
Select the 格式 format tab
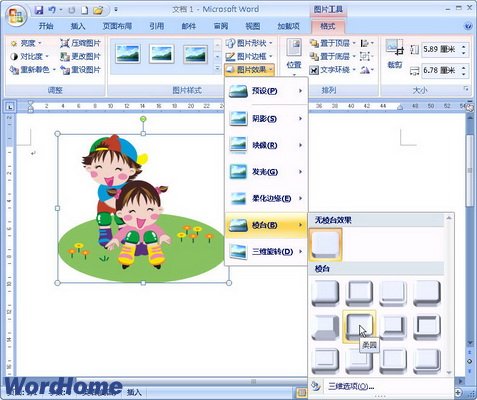(328, 26)
